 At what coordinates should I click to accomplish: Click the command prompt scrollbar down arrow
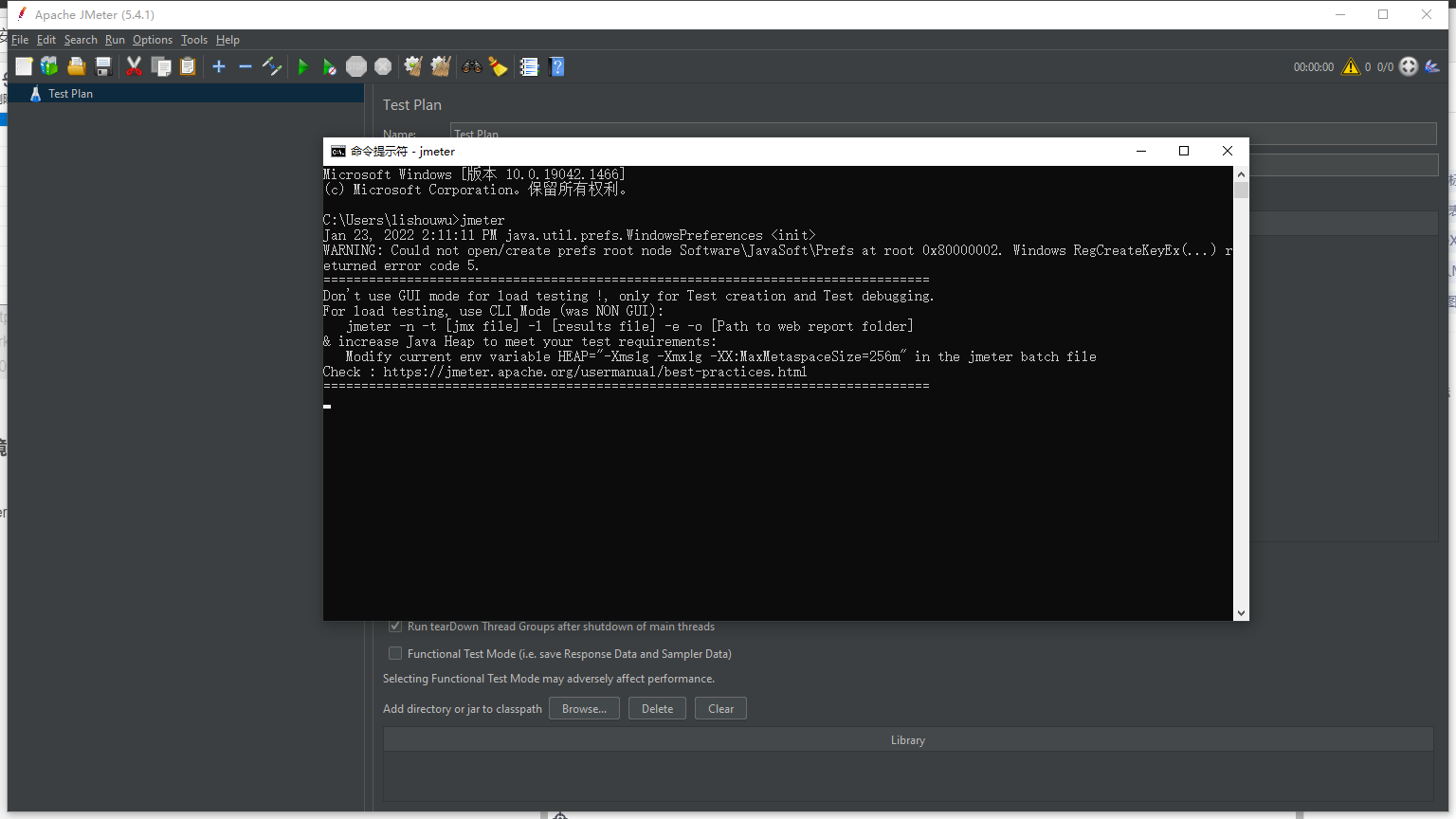[1241, 613]
